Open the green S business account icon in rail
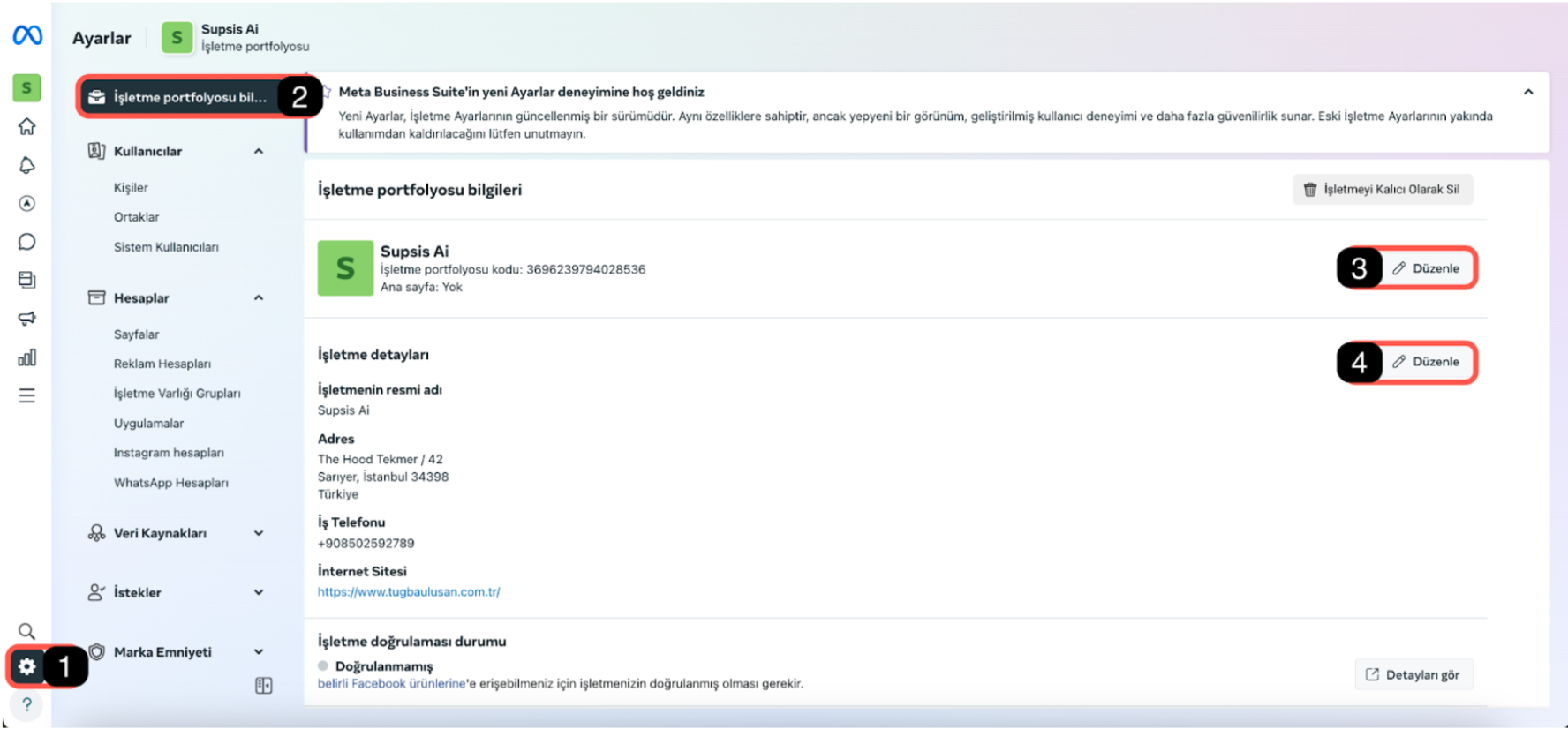The height and width of the screenshot is (729, 1568). [x=26, y=87]
